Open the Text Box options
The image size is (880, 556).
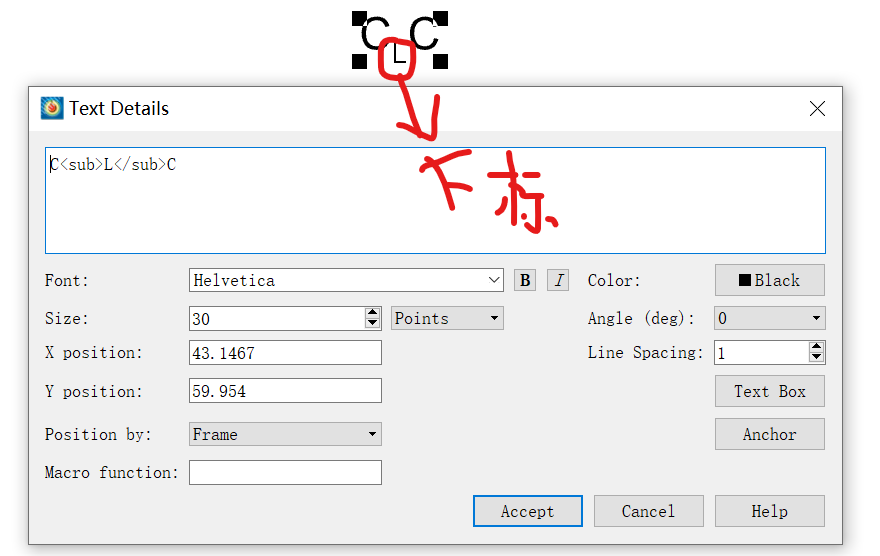[769, 391]
